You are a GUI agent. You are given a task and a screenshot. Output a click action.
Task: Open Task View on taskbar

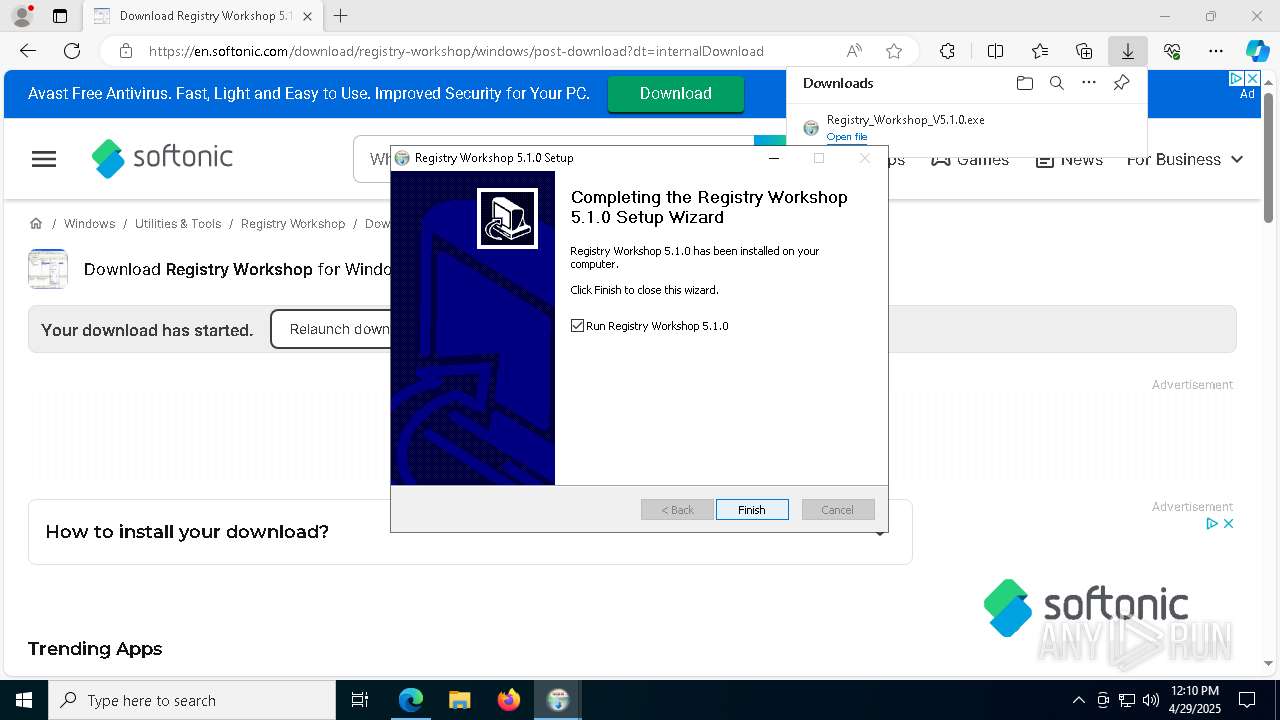click(x=360, y=700)
